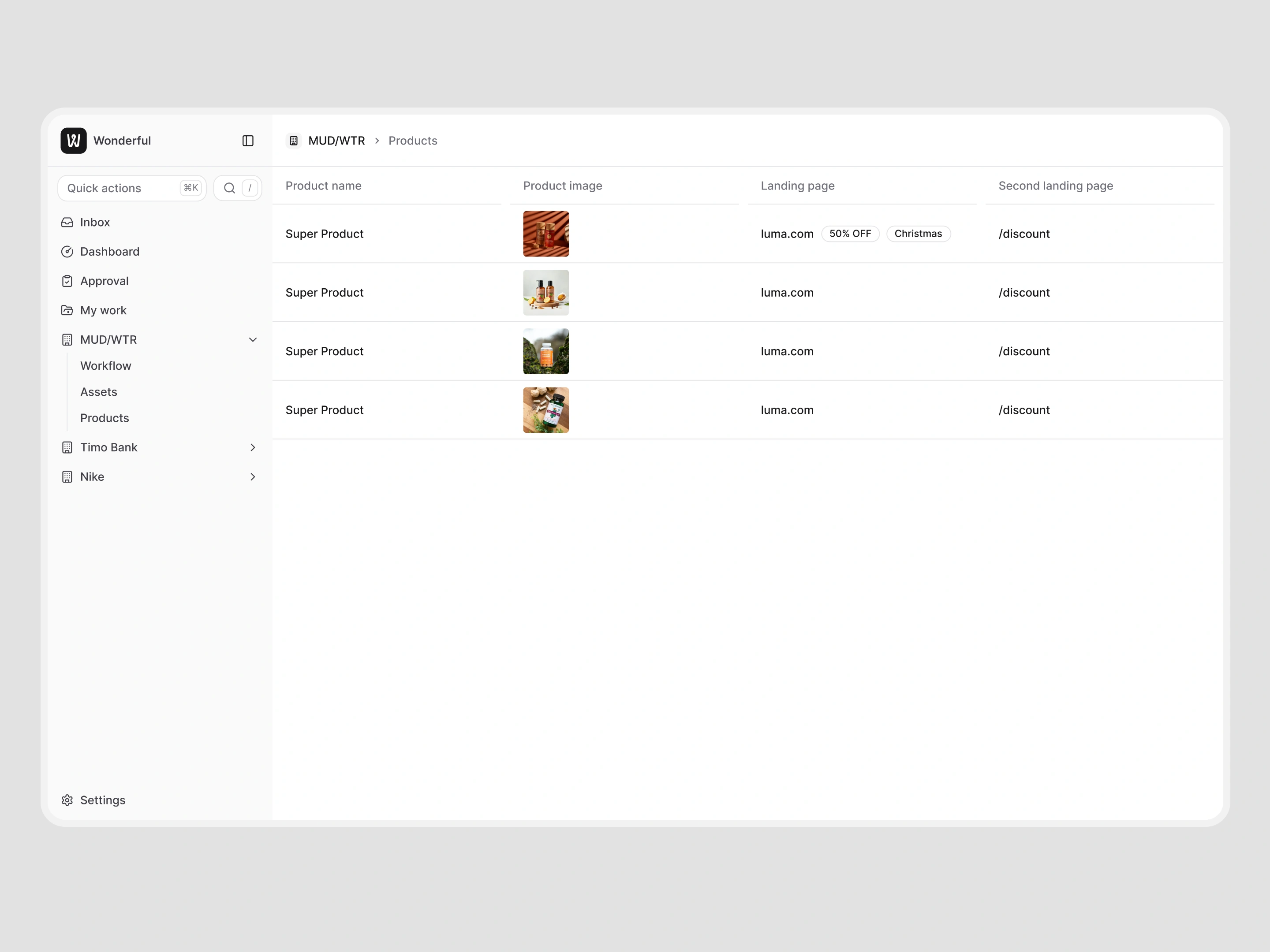1270x952 pixels.
Task: Open the Inbox tray icon
Action: [67, 222]
